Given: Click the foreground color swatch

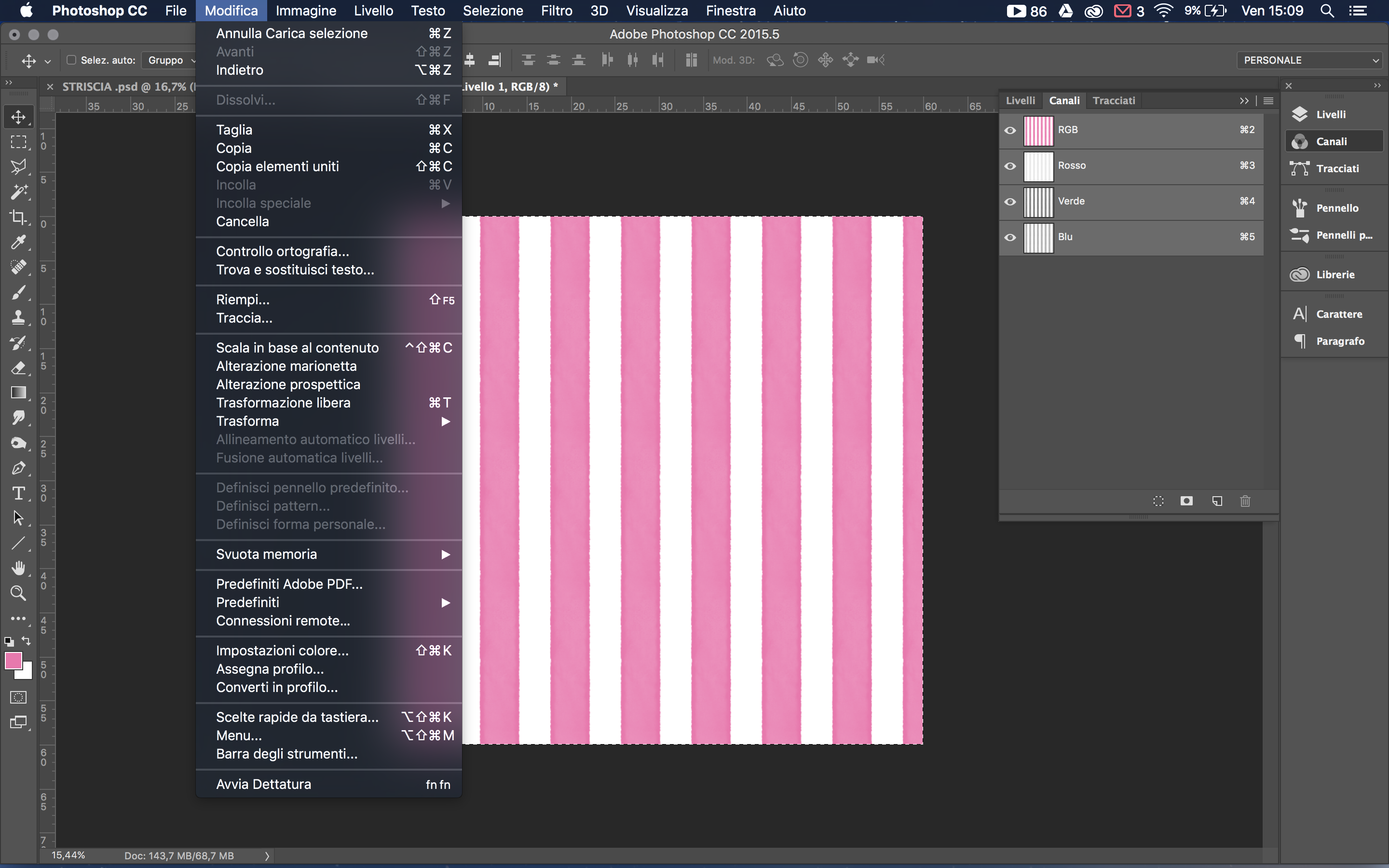Looking at the screenshot, I should (x=13, y=660).
